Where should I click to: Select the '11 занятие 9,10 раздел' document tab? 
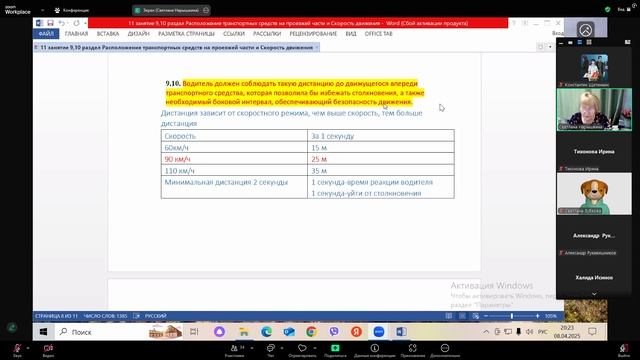(176, 48)
